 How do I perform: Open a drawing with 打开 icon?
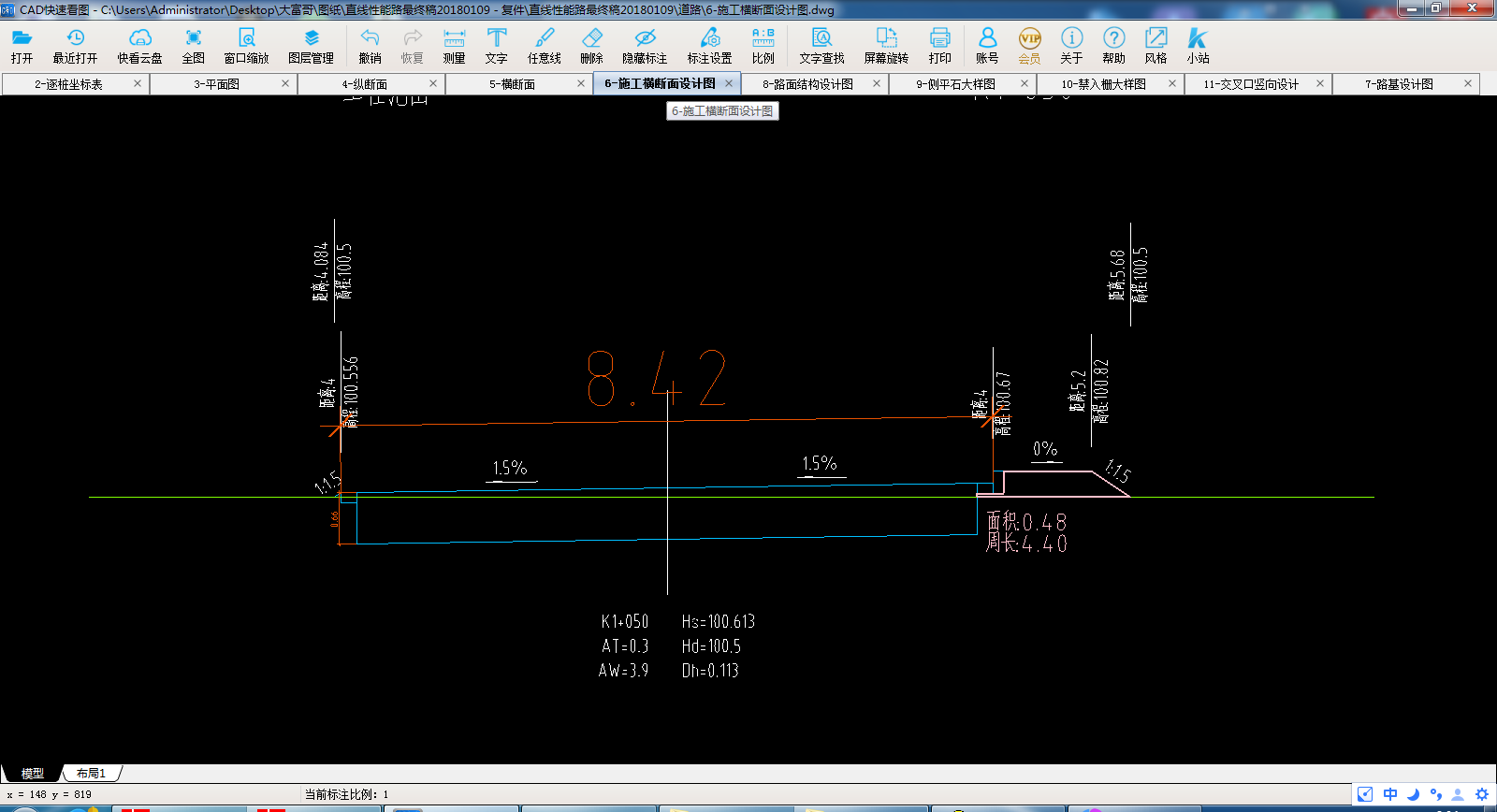[22, 46]
